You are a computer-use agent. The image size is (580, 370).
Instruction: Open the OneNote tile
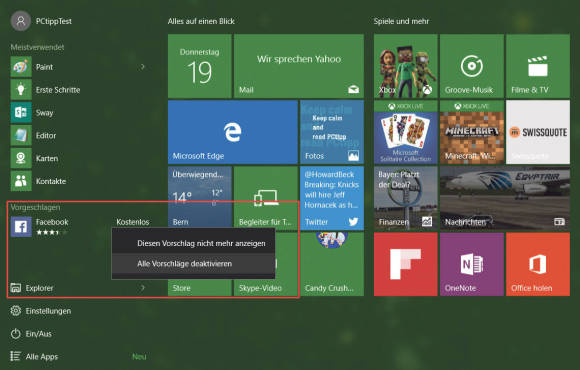pyautogui.click(x=472, y=264)
